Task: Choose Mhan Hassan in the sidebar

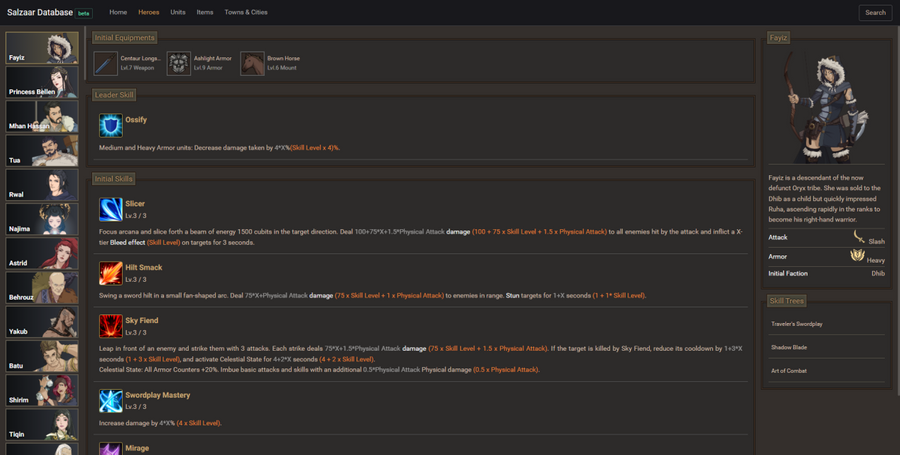Action: point(42,116)
